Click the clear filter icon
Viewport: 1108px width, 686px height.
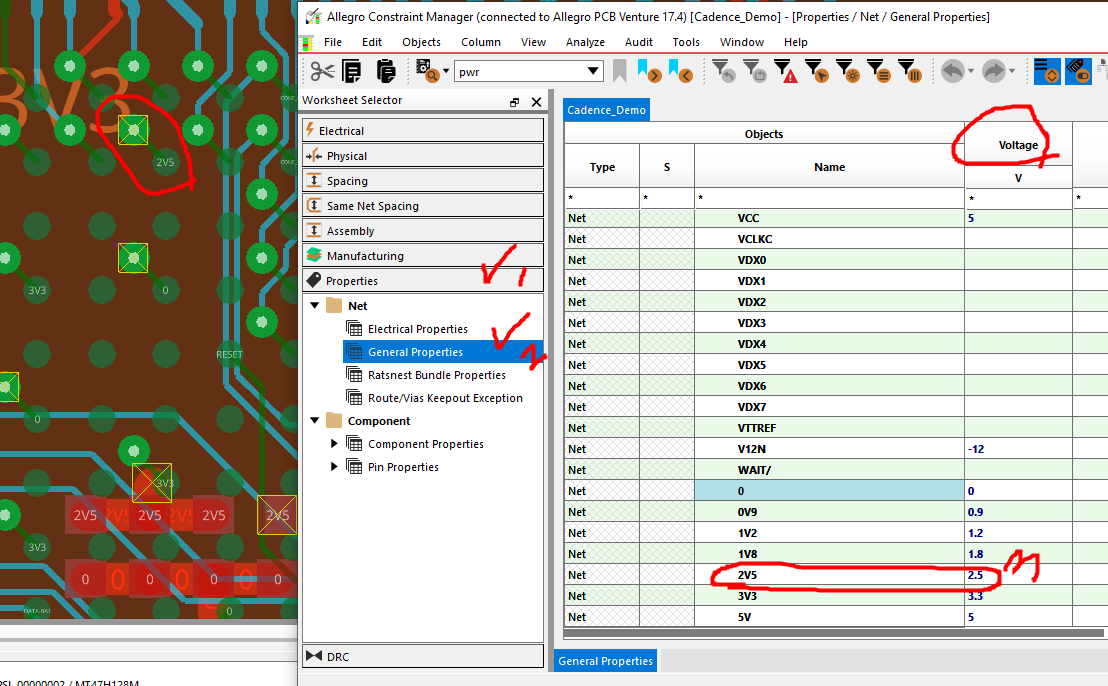click(x=755, y=71)
